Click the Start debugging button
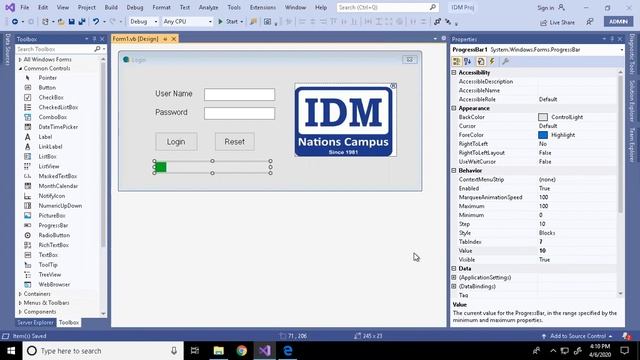This screenshot has height=360, width=640. [x=230, y=22]
